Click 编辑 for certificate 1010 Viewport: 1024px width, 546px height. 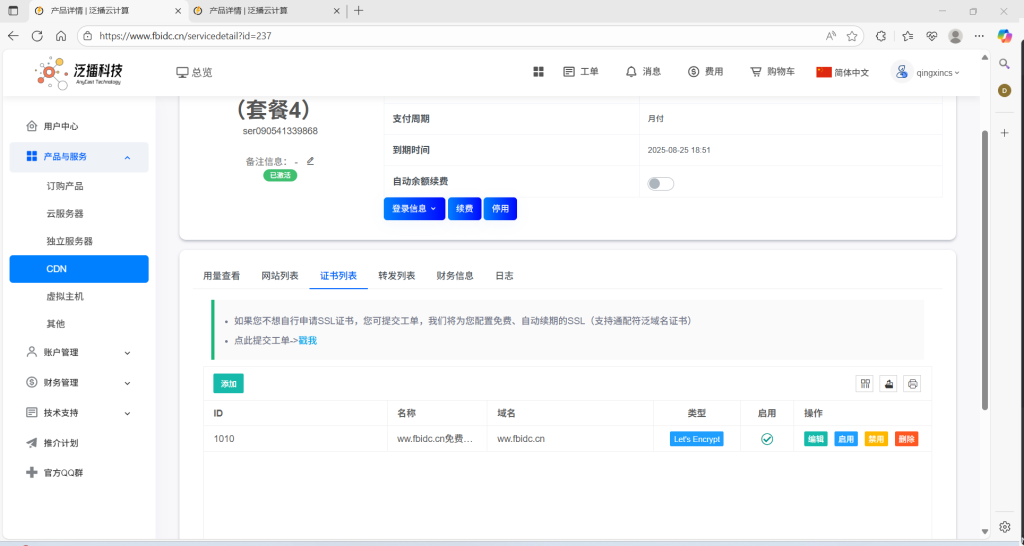(816, 439)
